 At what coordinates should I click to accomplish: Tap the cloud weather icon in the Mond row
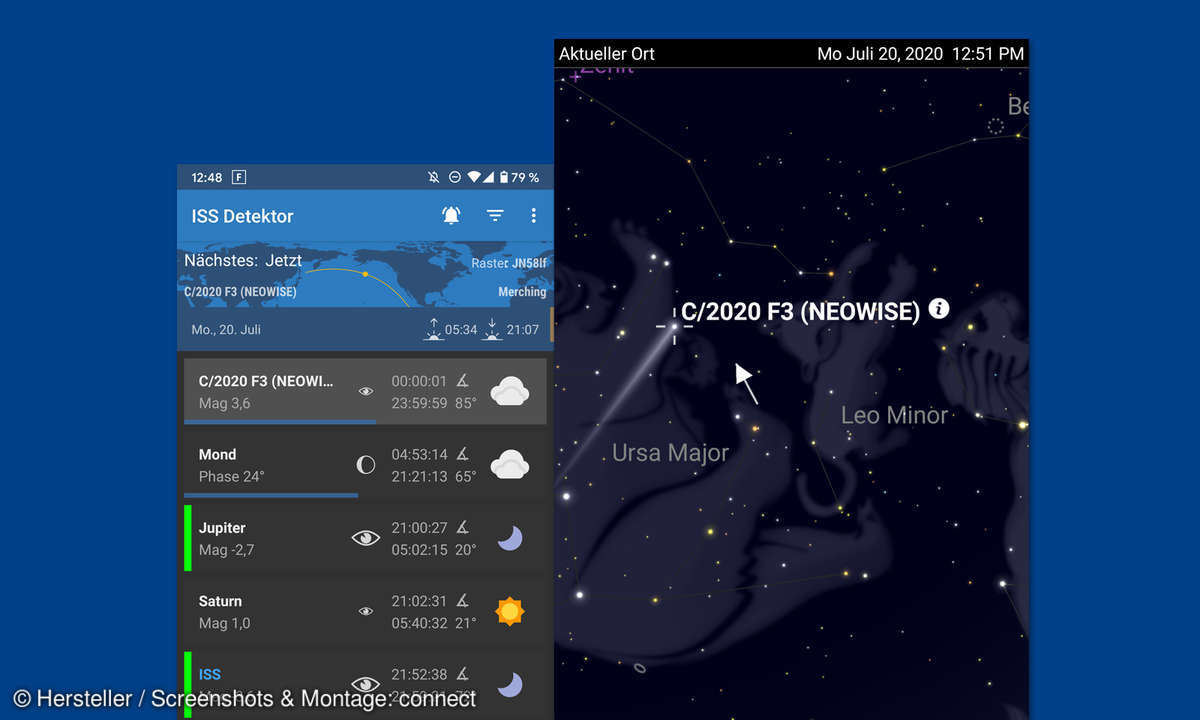pos(510,464)
